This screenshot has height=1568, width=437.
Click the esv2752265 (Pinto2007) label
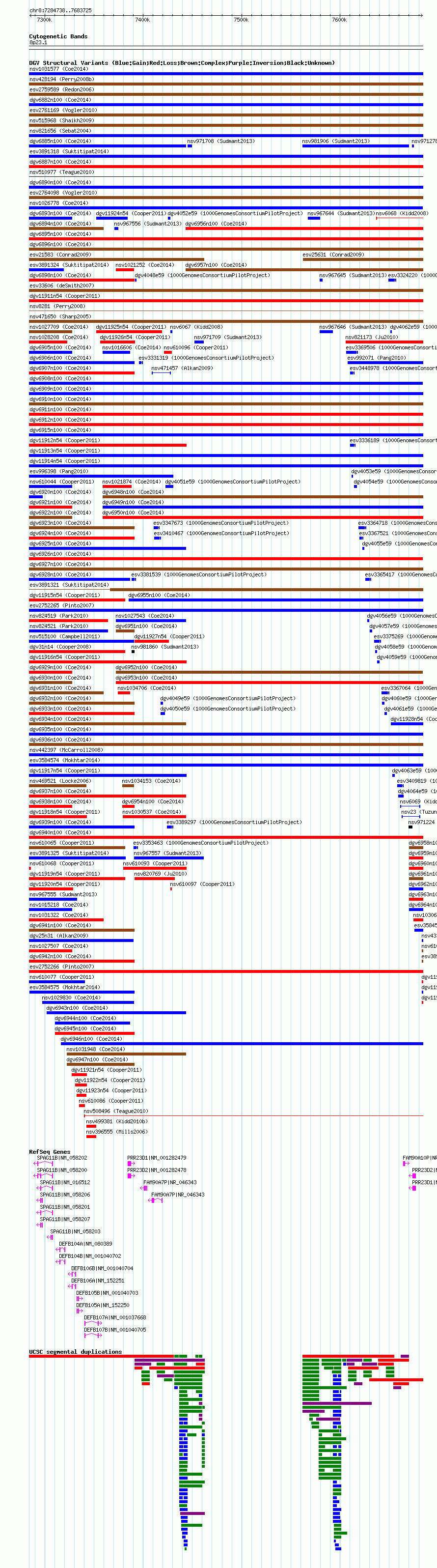click(62, 607)
